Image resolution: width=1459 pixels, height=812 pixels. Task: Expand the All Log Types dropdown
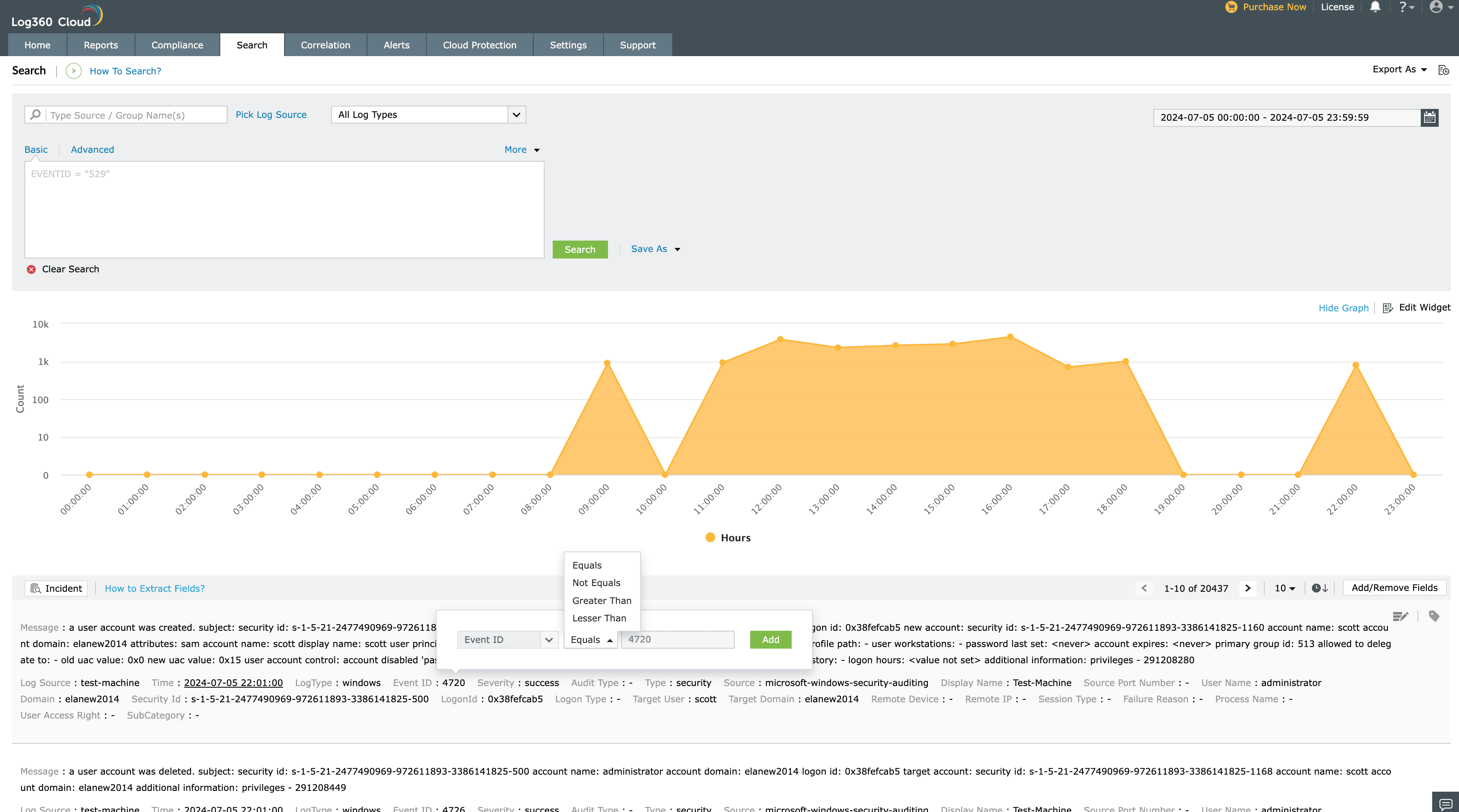point(516,115)
